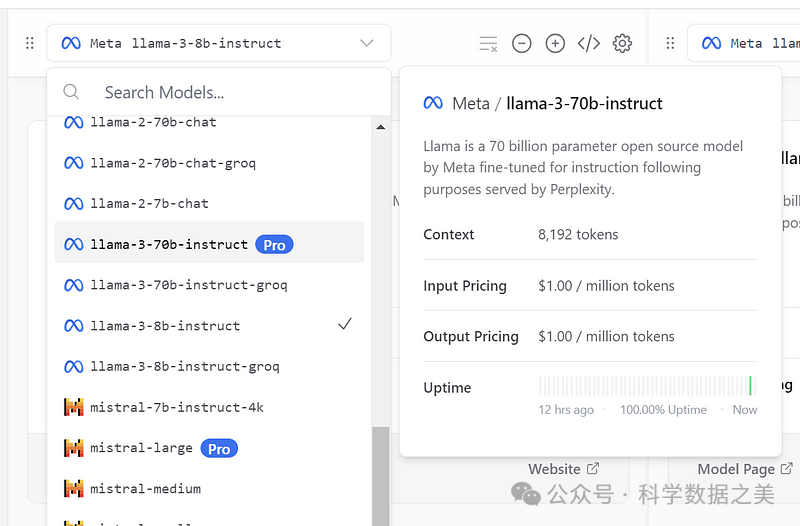The width and height of the screenshot is (800, 526).
Task: Click the minus circle remove model icon
Action: [x=522, y=43]
